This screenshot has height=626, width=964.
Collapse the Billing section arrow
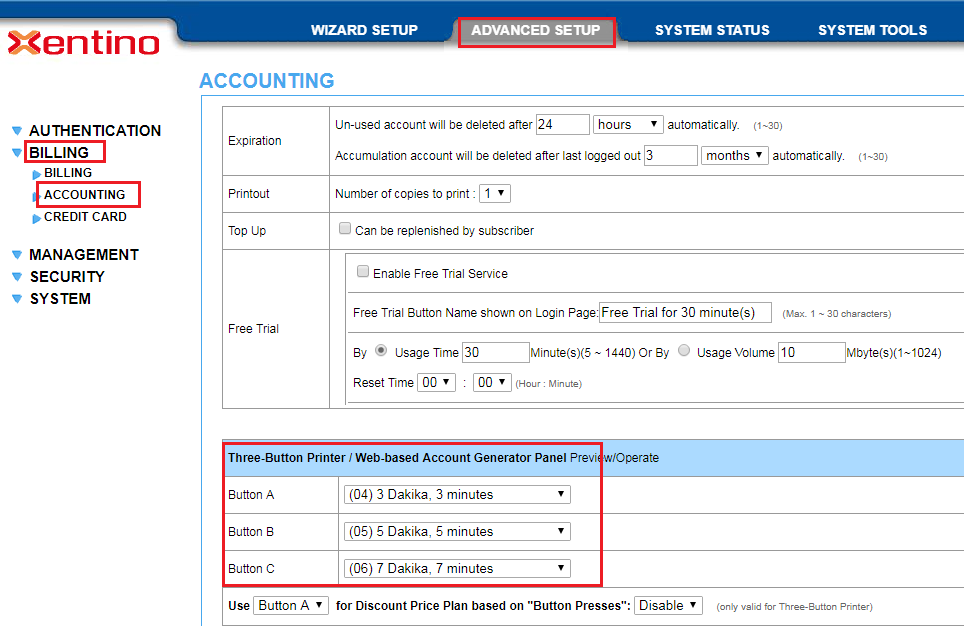coord(17,153)
